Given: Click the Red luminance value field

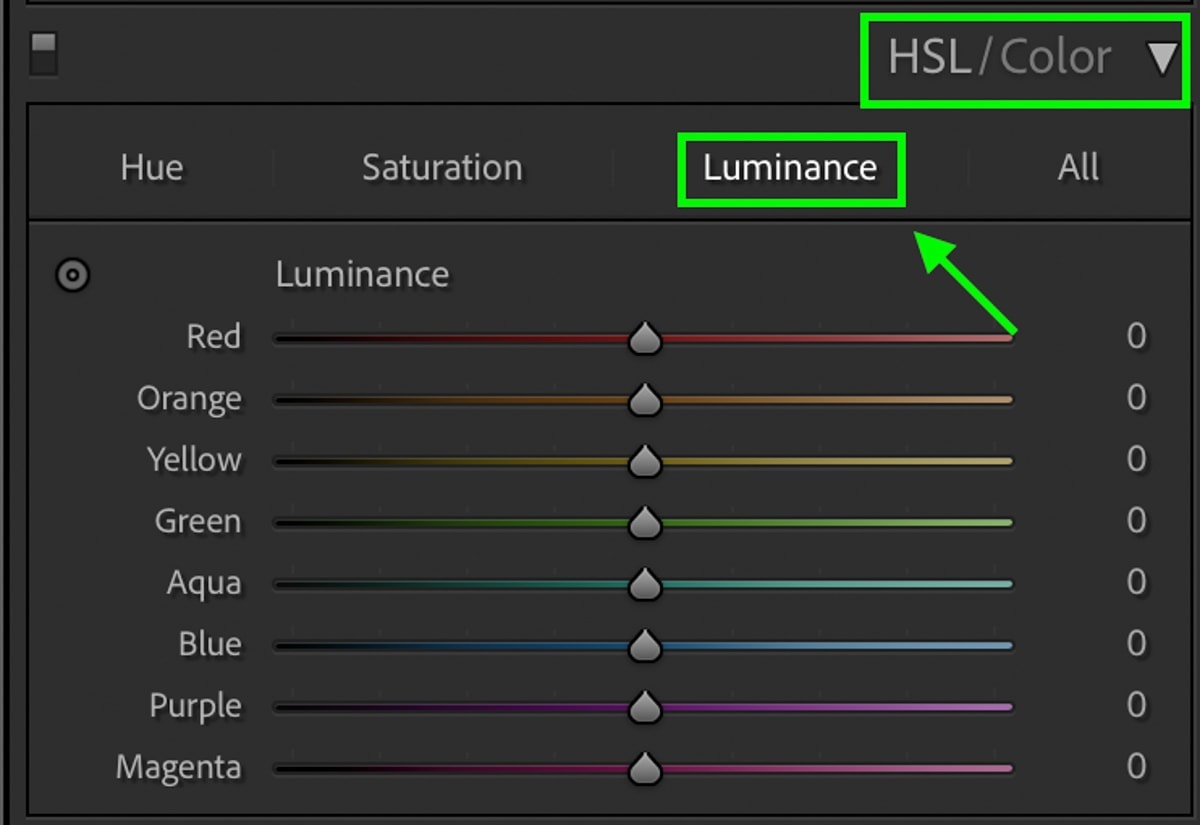Looking at the screenshot, I should coord(1136,337).
